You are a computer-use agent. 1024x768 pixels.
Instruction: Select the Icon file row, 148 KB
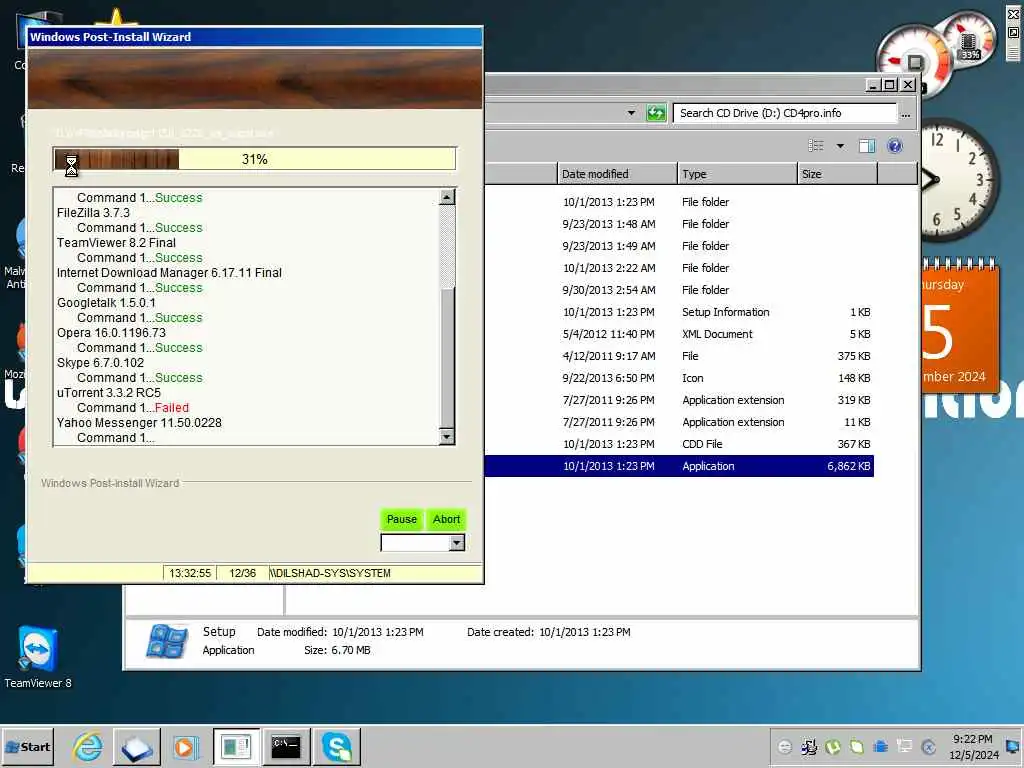tap(679, 378)
